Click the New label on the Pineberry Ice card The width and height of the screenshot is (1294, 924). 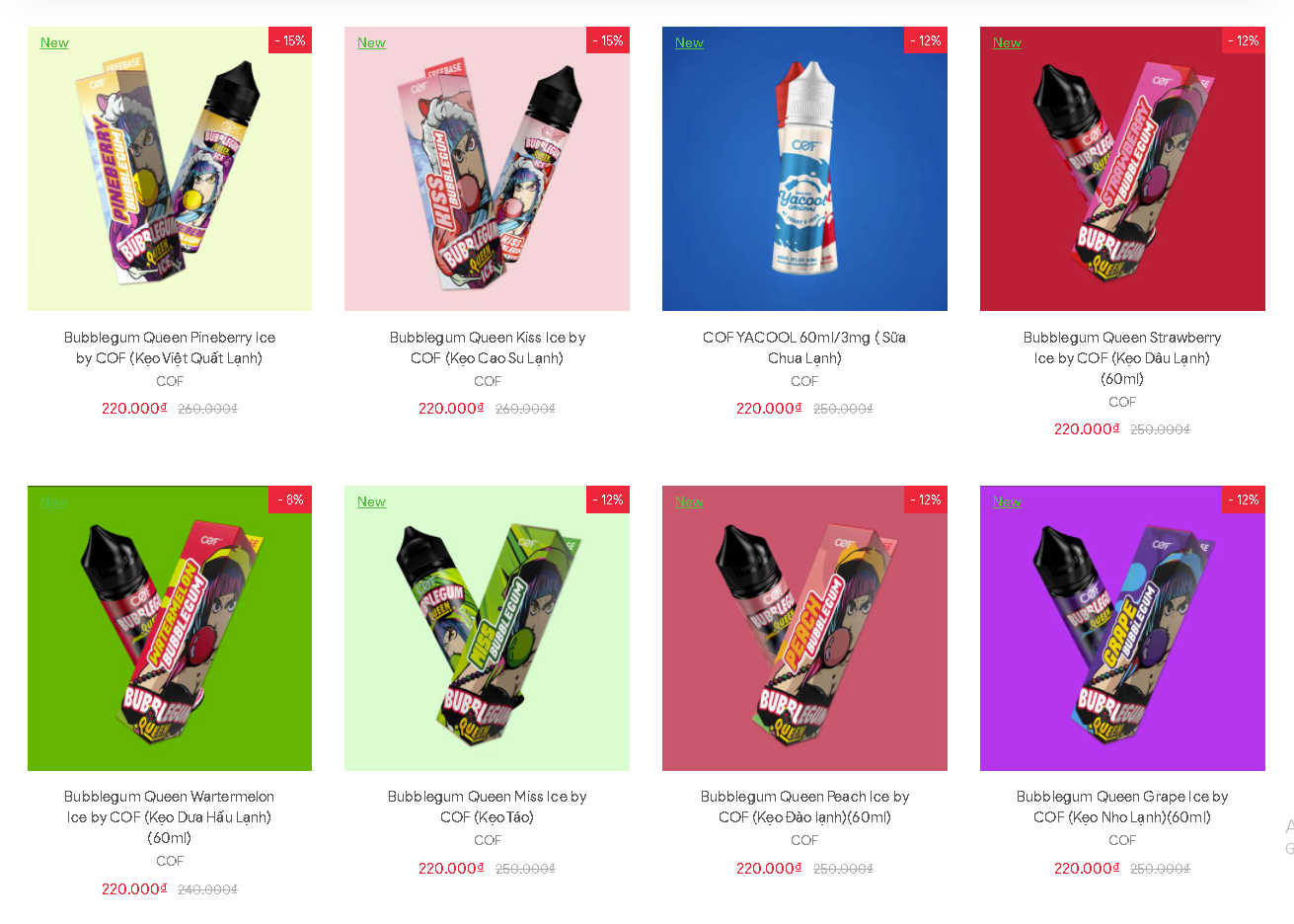click(x=54, y=42)
